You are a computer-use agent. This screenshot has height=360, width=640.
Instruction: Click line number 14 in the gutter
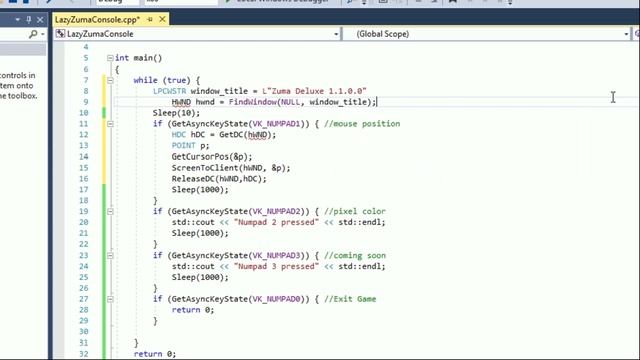coord(84,157)
